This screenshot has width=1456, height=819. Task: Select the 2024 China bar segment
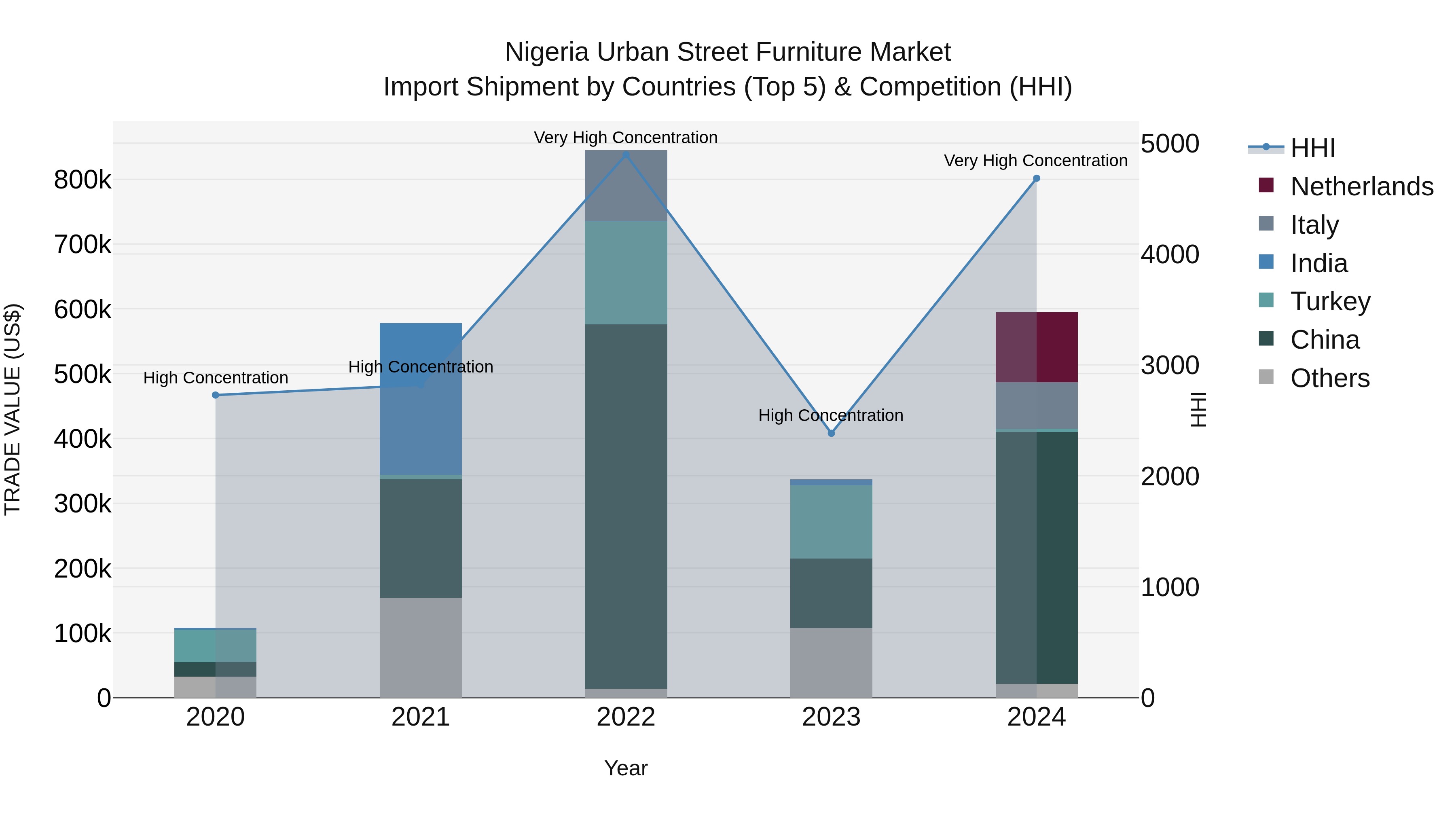pyautogui.click(x=1036, y=558)
